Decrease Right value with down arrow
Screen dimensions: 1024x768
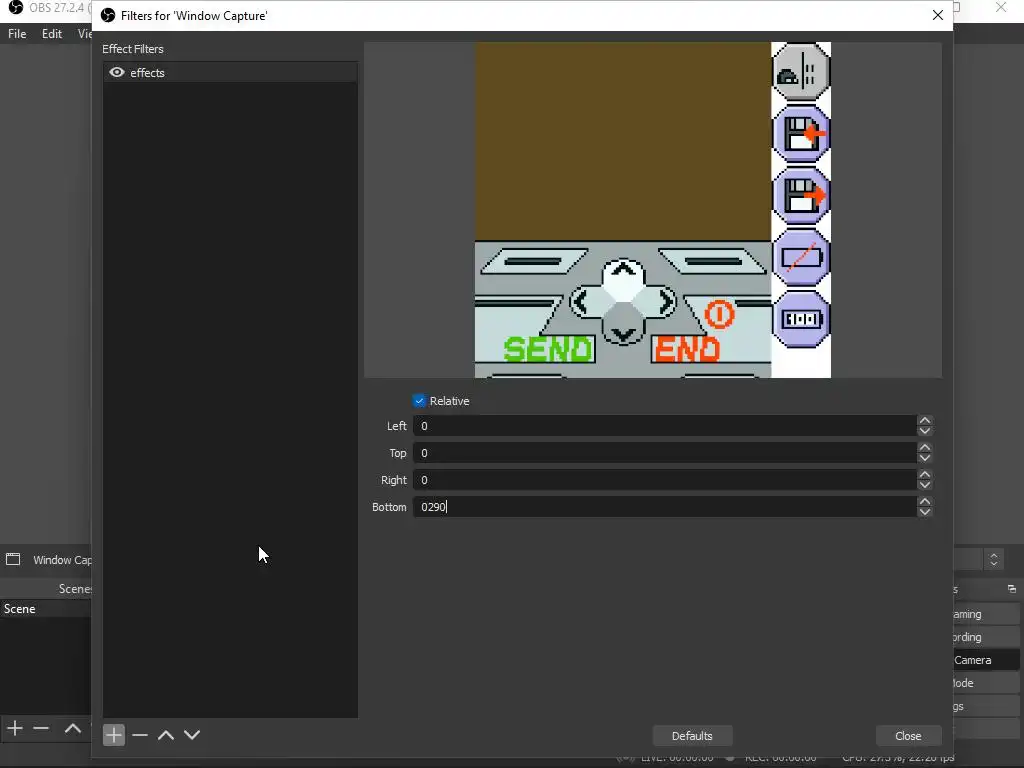[925, 485]
